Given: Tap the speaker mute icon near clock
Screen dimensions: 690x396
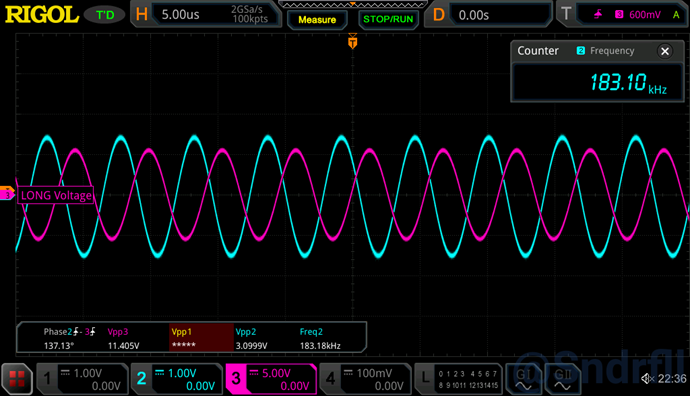Looking at the screenshot, I should coord(647,378).
